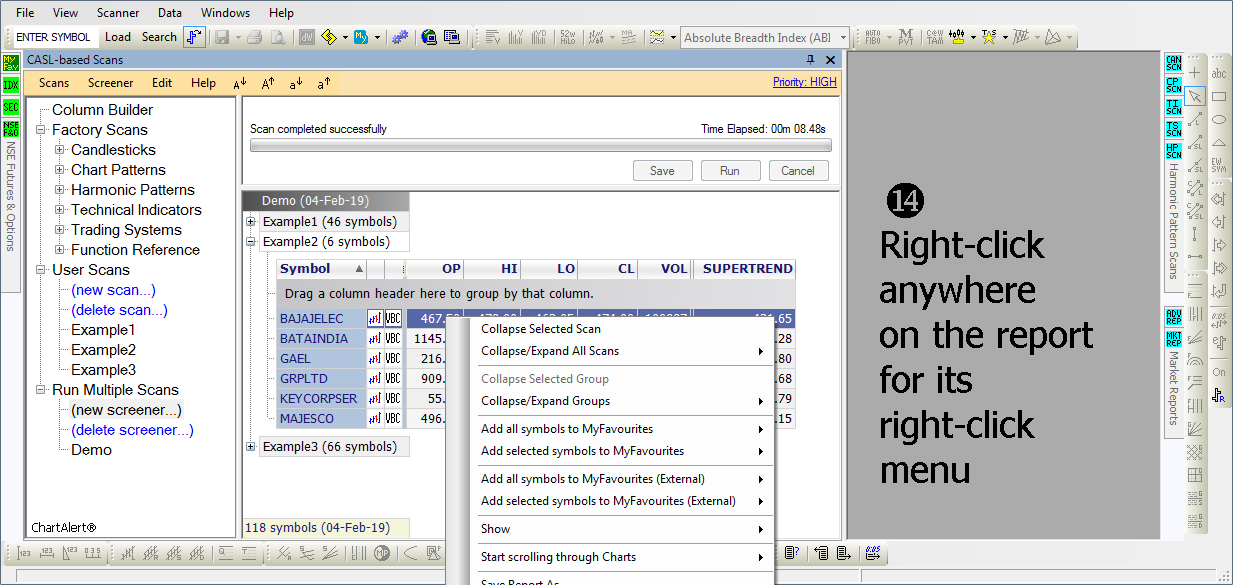Open the IDX index panel icon
This screenshot has width=1233, height=585.
pos(11,85)
